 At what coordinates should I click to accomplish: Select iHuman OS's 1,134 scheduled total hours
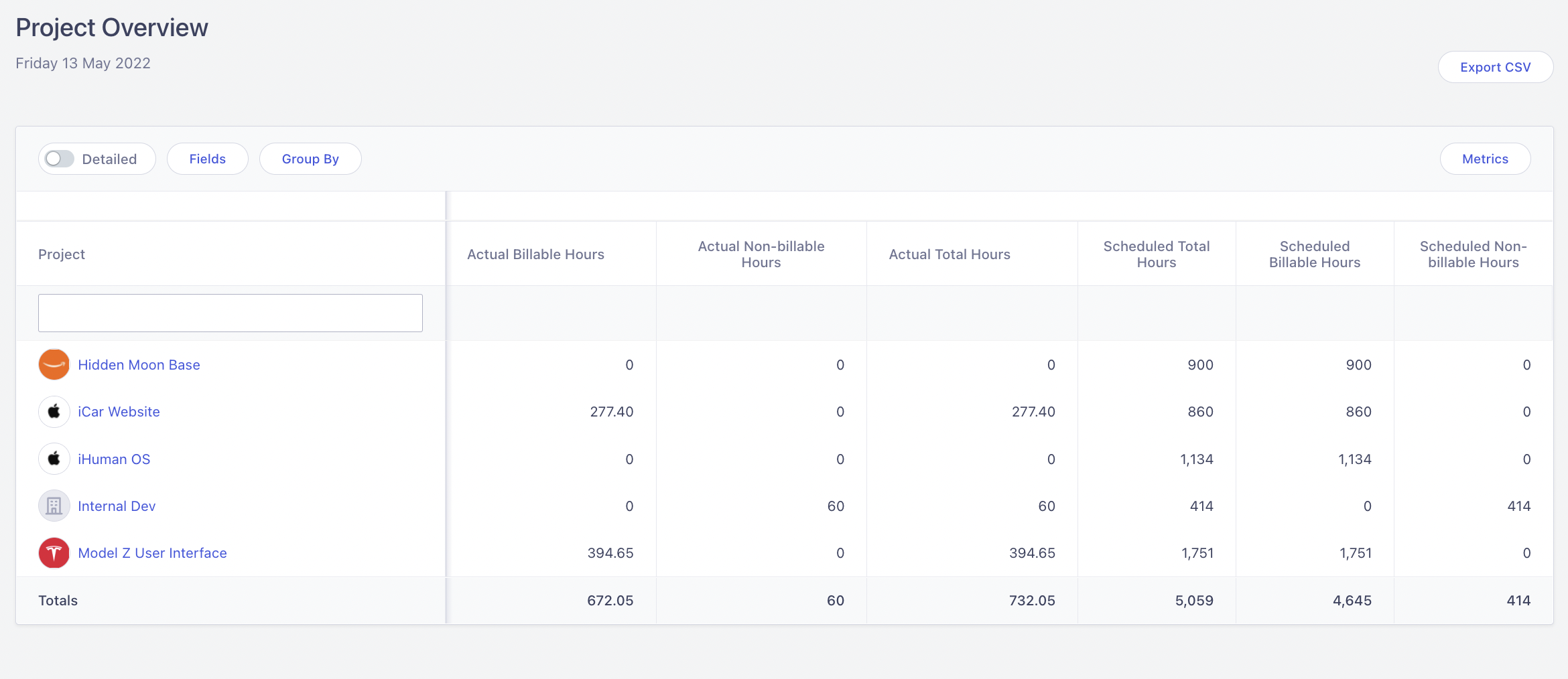[x=1197, y=459]
